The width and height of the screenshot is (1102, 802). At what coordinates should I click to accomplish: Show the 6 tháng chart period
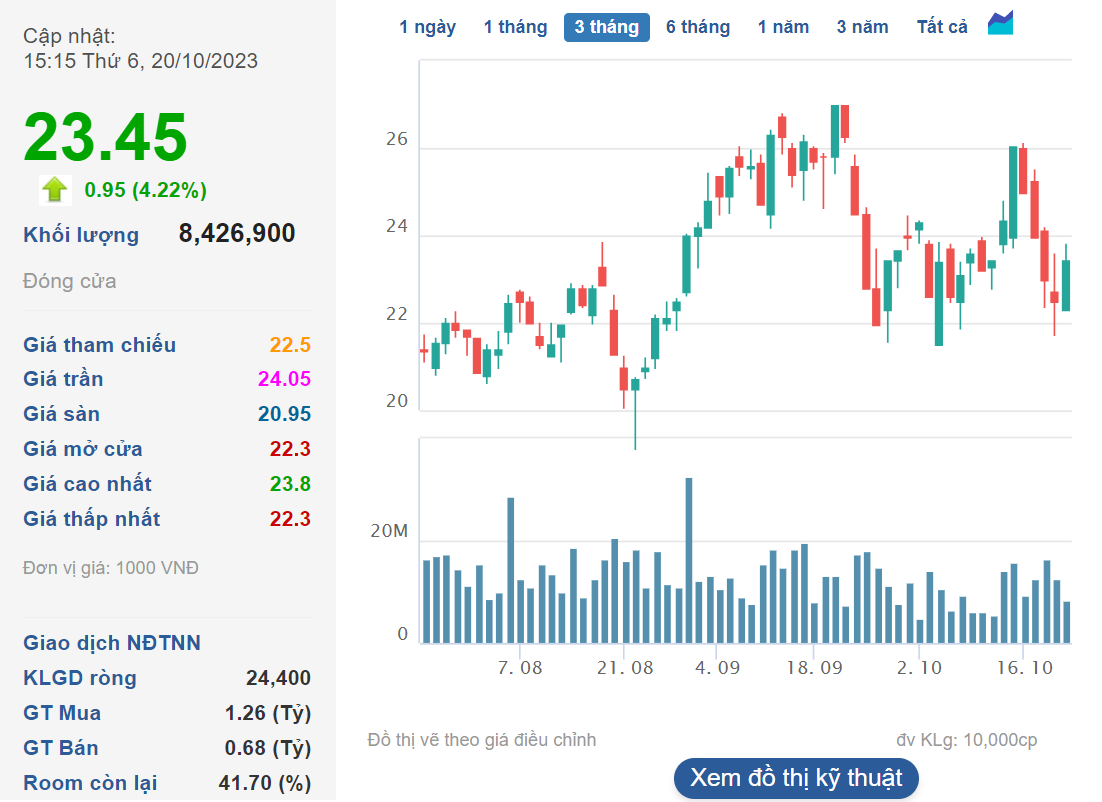pos(698,27)
